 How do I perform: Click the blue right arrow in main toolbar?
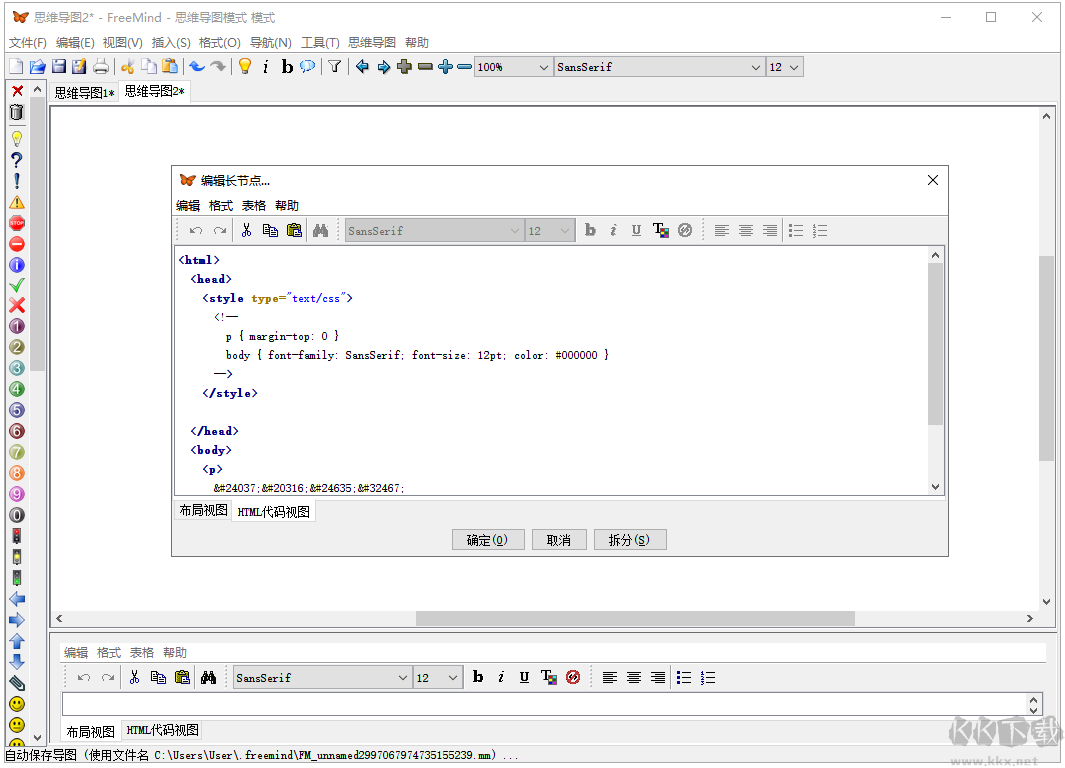[x=384, y=67]
